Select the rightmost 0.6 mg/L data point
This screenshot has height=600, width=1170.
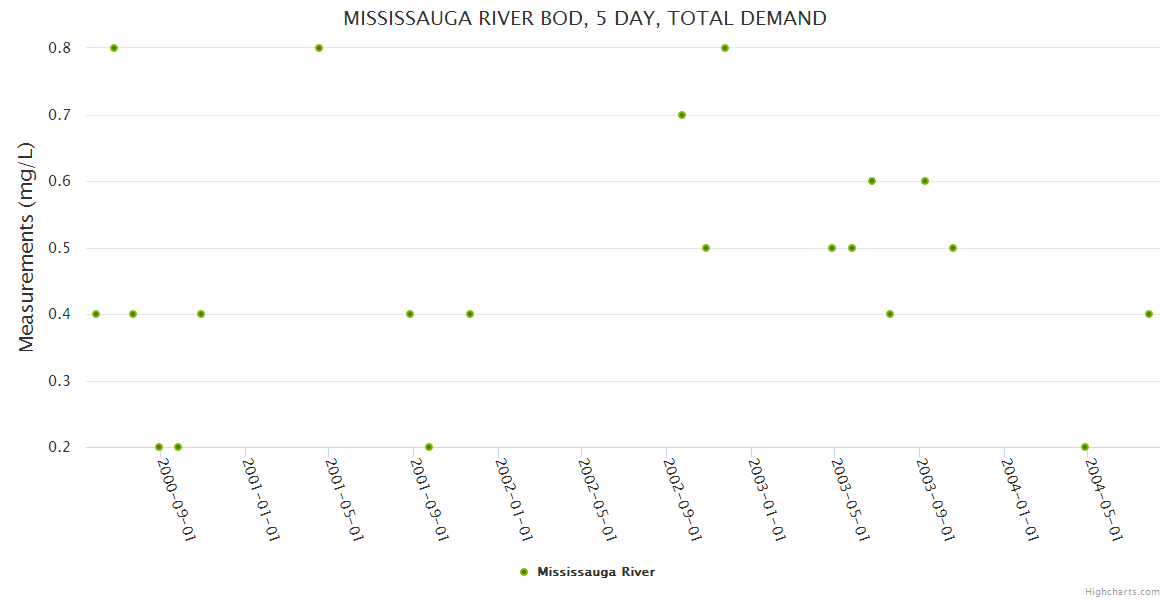tap(925, 181)
